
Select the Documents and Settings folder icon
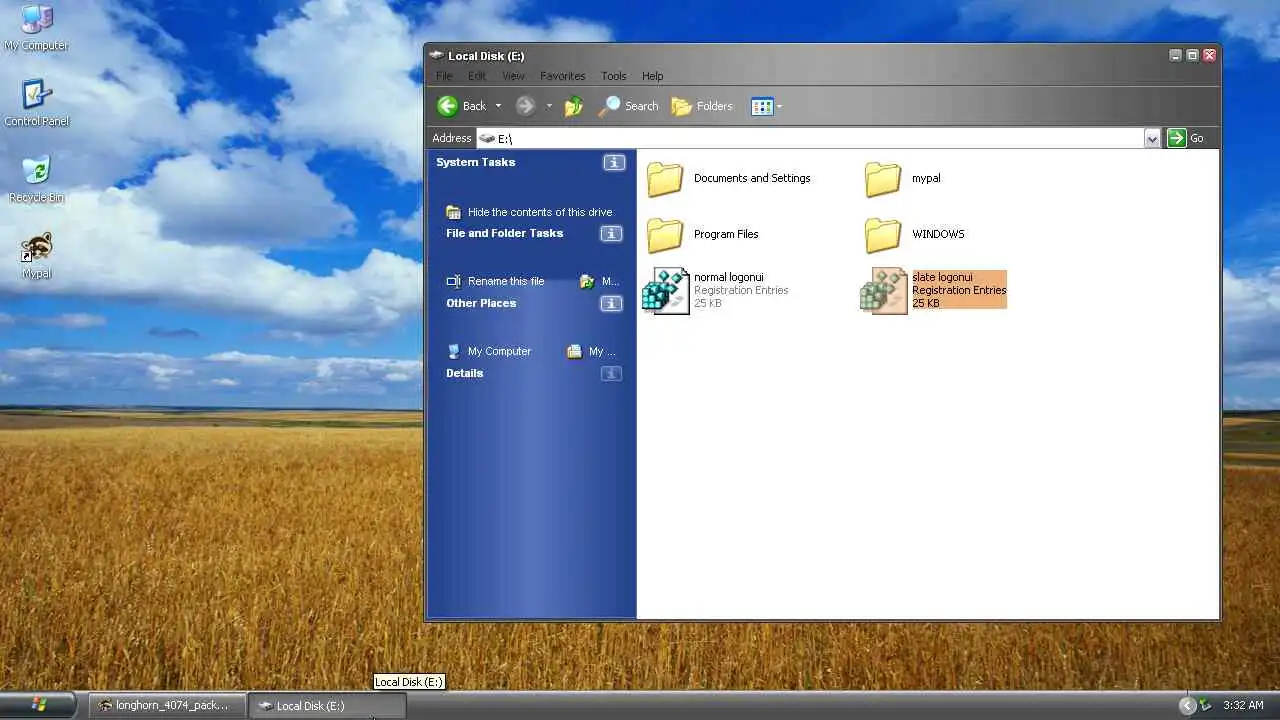click(665, 179)
